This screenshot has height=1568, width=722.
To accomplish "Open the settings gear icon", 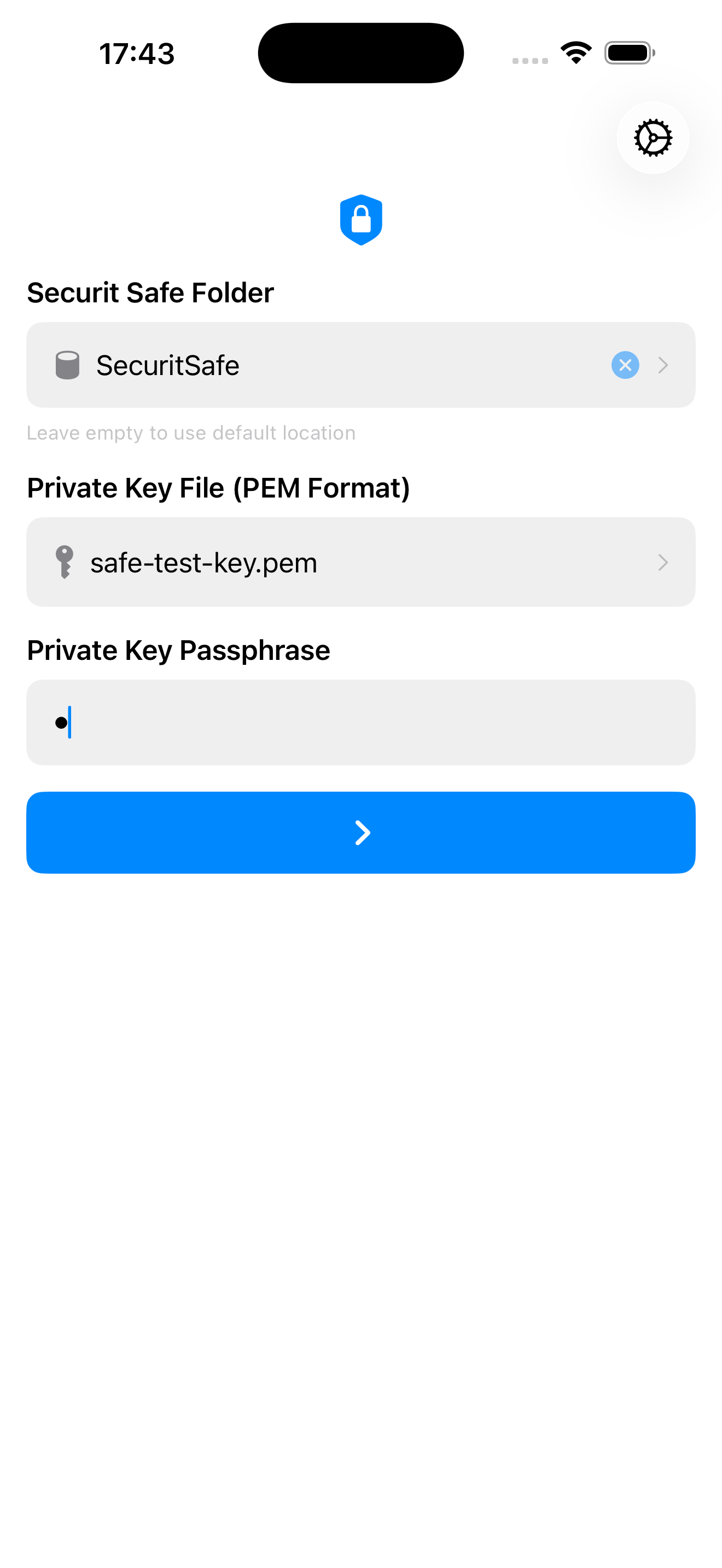I will click(652, 138).
